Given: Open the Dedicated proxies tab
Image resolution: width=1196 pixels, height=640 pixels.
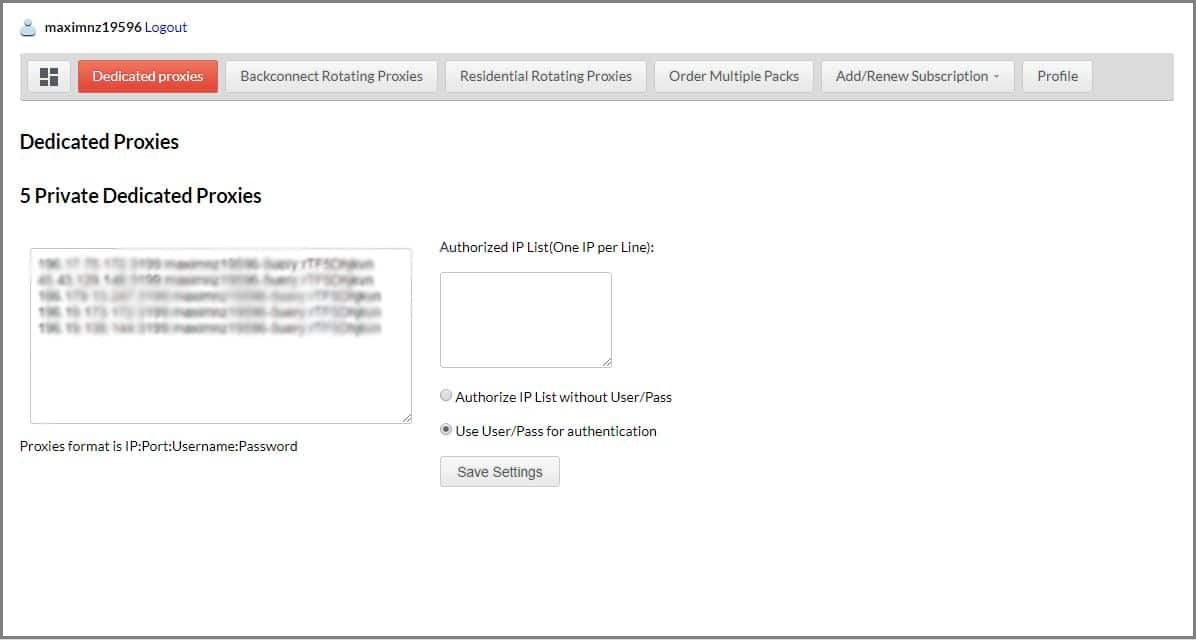Looking at the screenshot, I should tap(148, 76).
